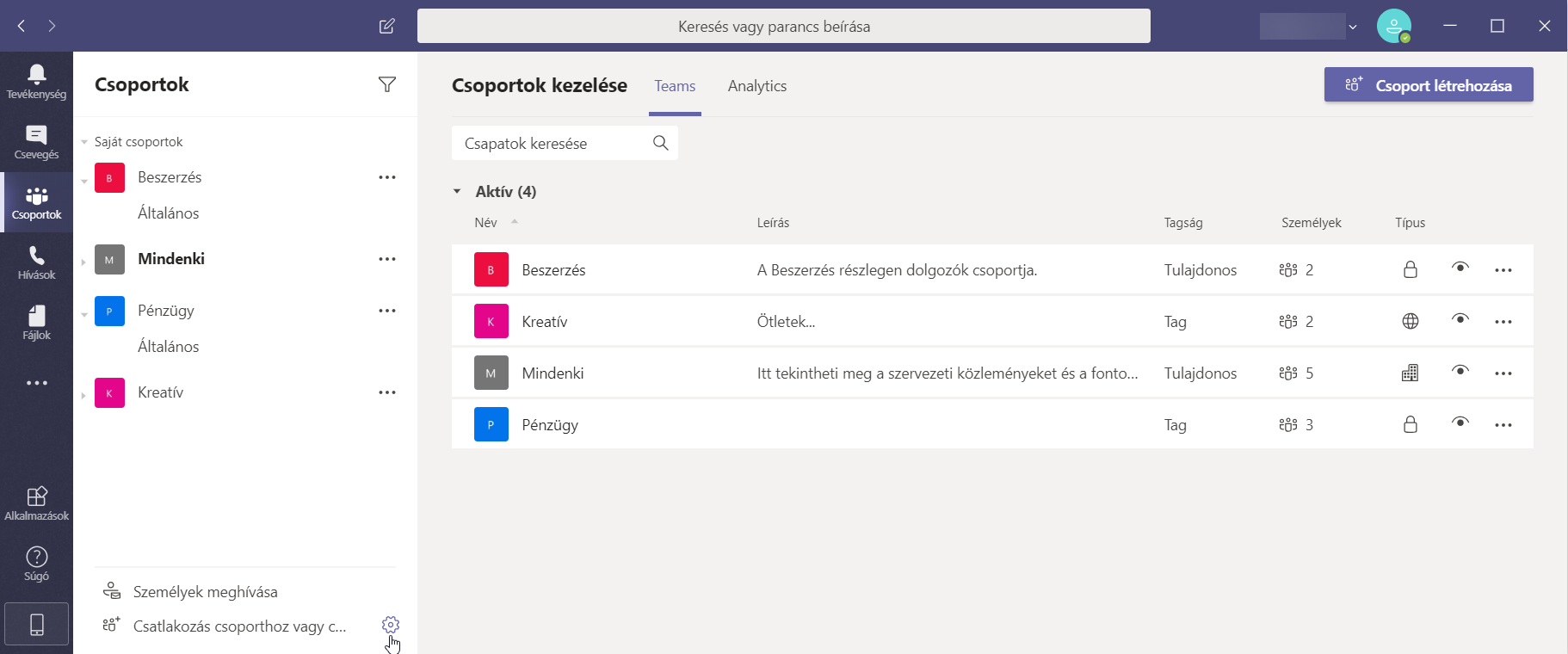Click the Csoport létrehozása button
The height and width of the screenshot is (654, 1568).
pos(1428,85)
